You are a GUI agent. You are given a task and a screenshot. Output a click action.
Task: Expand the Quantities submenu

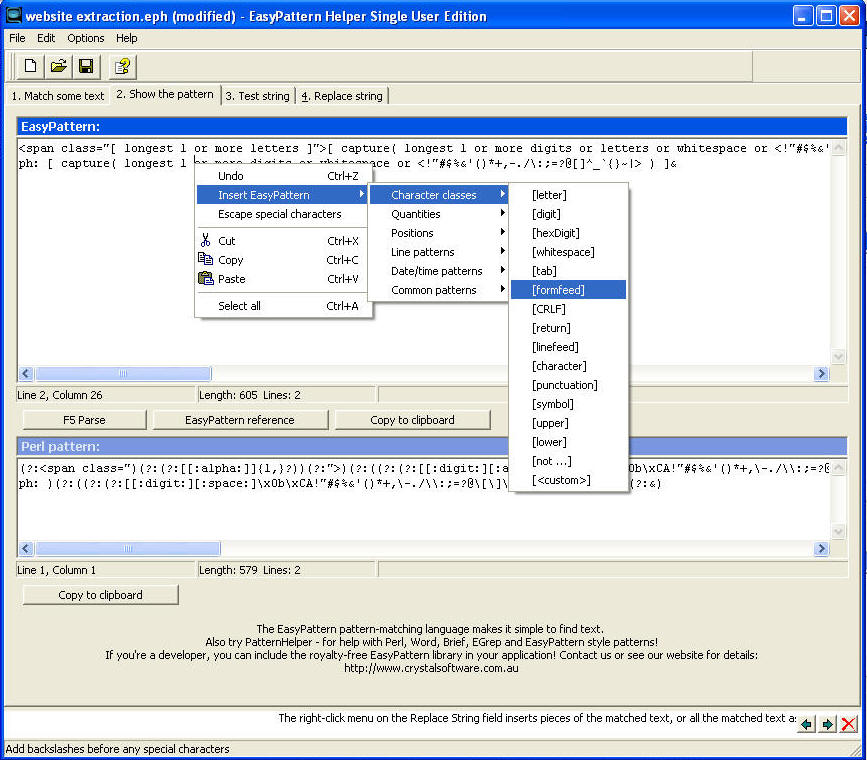(439, 214)
